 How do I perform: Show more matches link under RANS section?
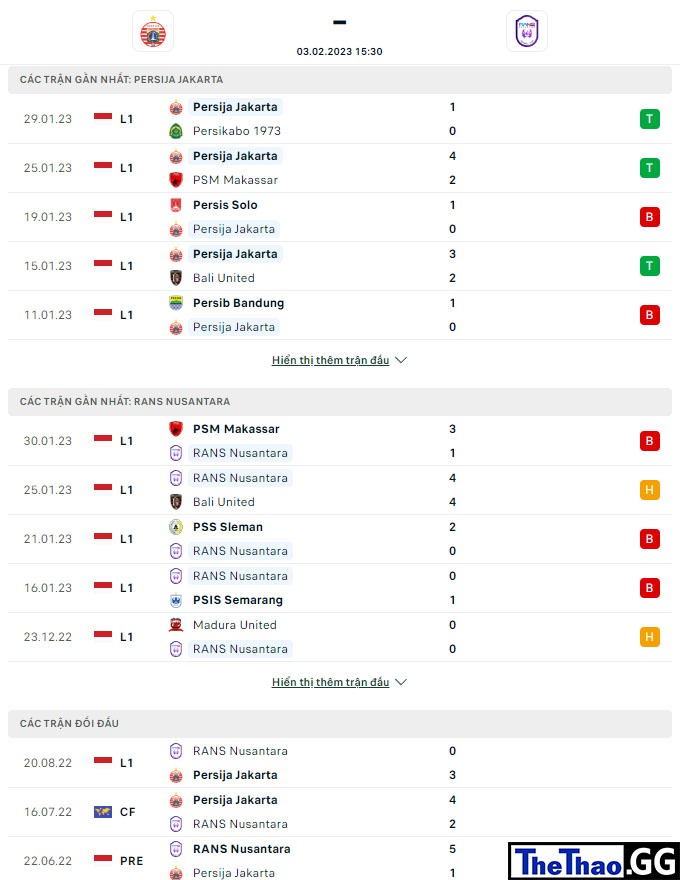(330, 682)
